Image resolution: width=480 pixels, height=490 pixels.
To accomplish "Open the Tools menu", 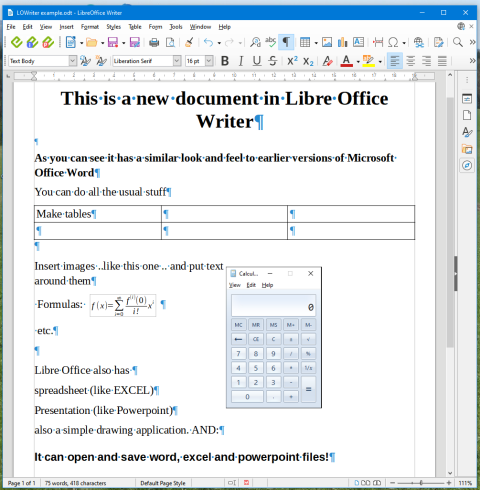I will [x=176, y=27].
